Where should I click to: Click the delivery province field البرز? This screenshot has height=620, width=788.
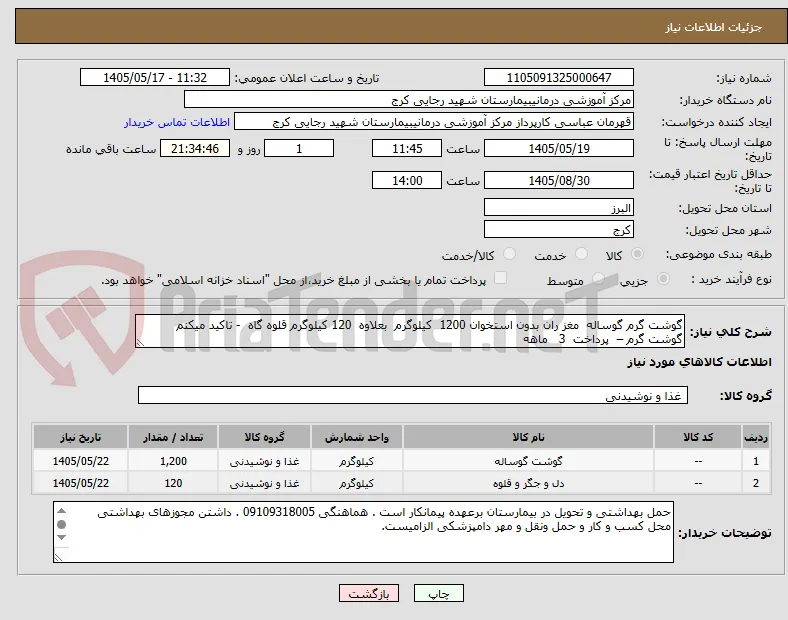tap(558, 207)
